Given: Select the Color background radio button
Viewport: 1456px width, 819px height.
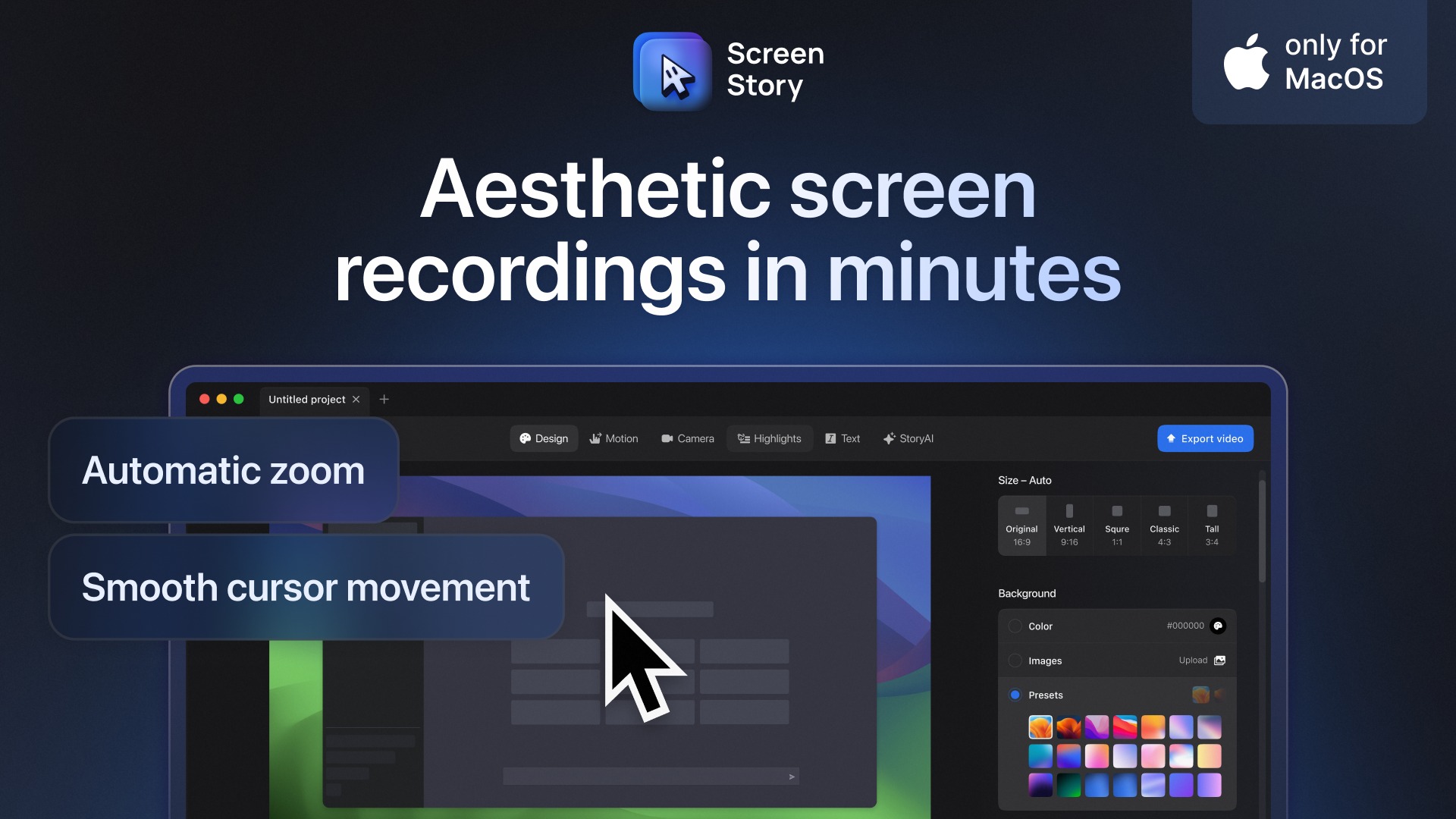Looking at the screenshot, I should (x=1014, y=626).
